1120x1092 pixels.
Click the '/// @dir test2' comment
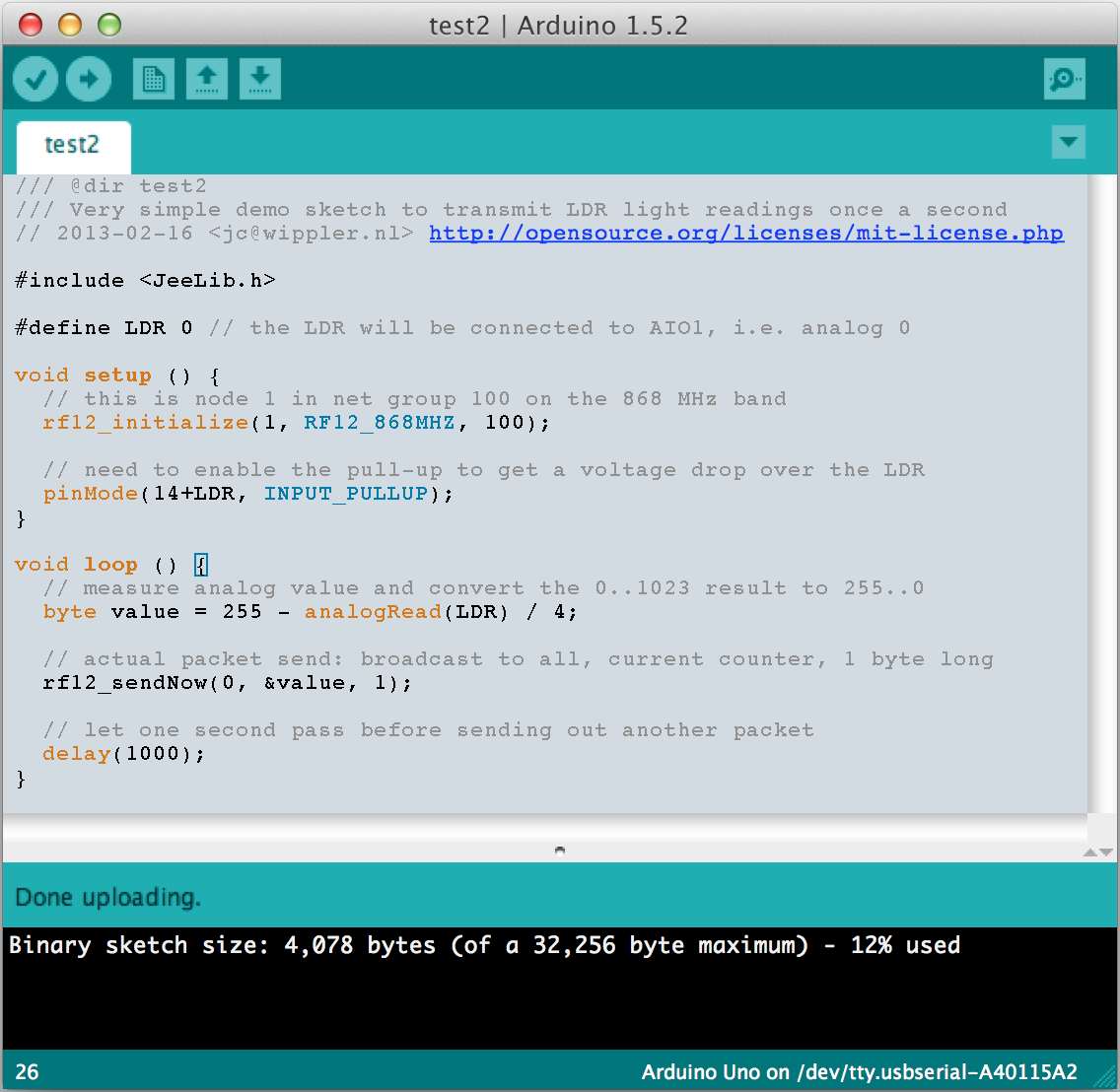[x=110, y=185]
